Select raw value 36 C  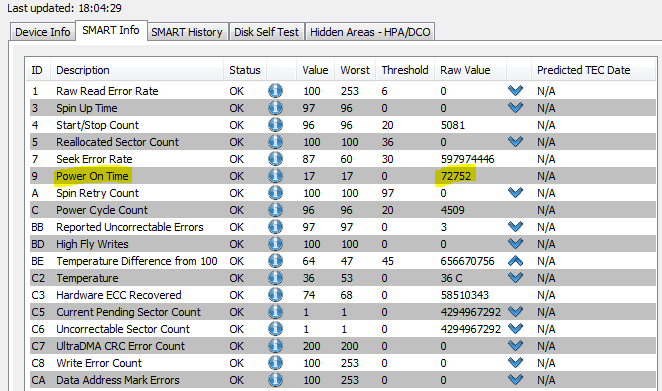[x=452, y=278]
